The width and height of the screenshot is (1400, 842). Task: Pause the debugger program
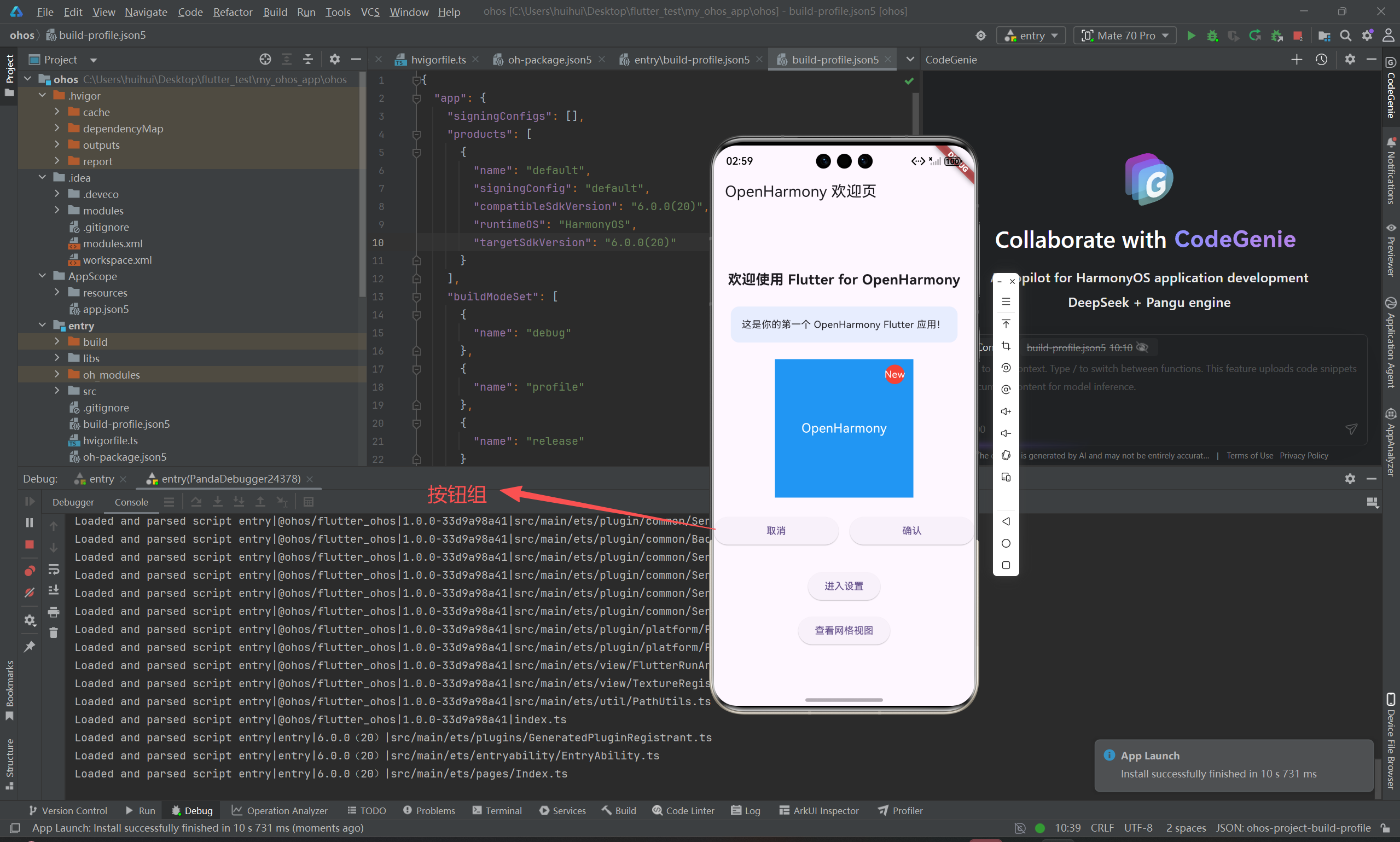[x=30, y=522]
